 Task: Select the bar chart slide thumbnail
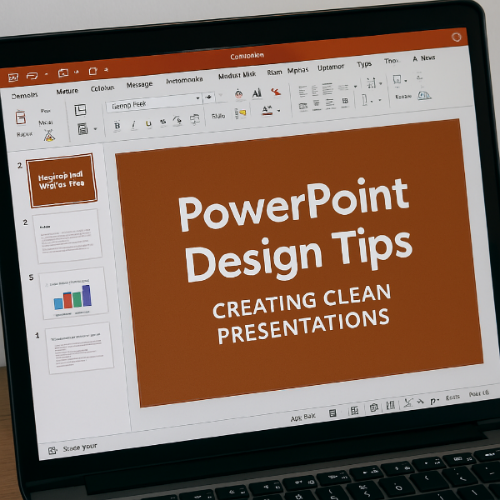[73, 293]
